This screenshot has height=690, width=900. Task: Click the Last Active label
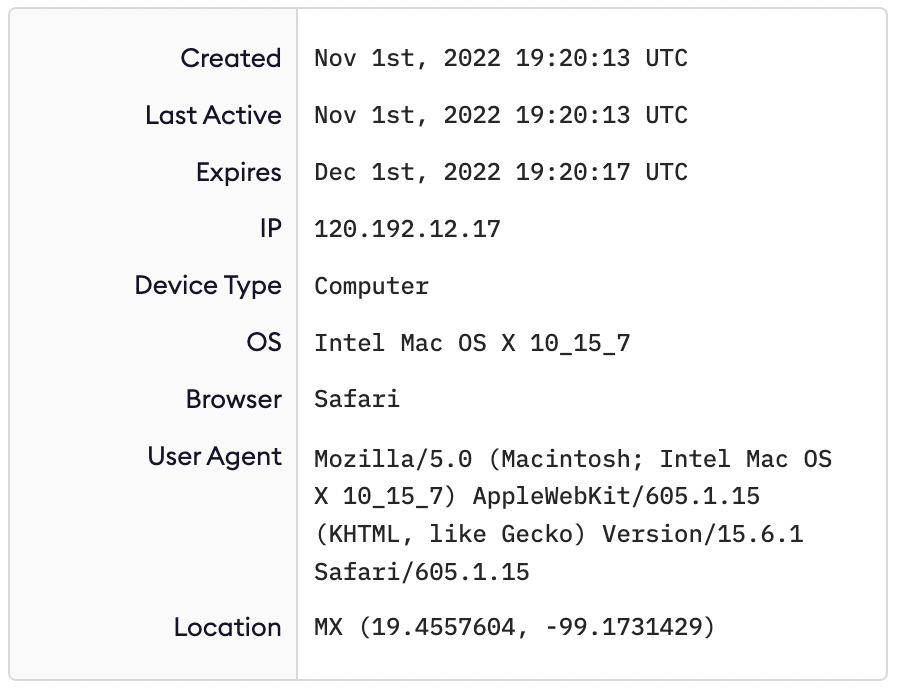(x=213, y=115)
